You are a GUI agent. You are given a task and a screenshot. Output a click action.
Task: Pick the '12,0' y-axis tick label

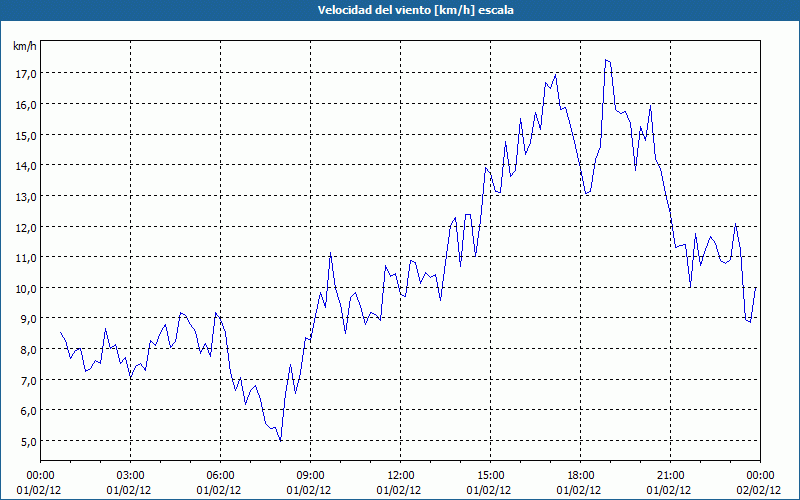tap(26, 227)
